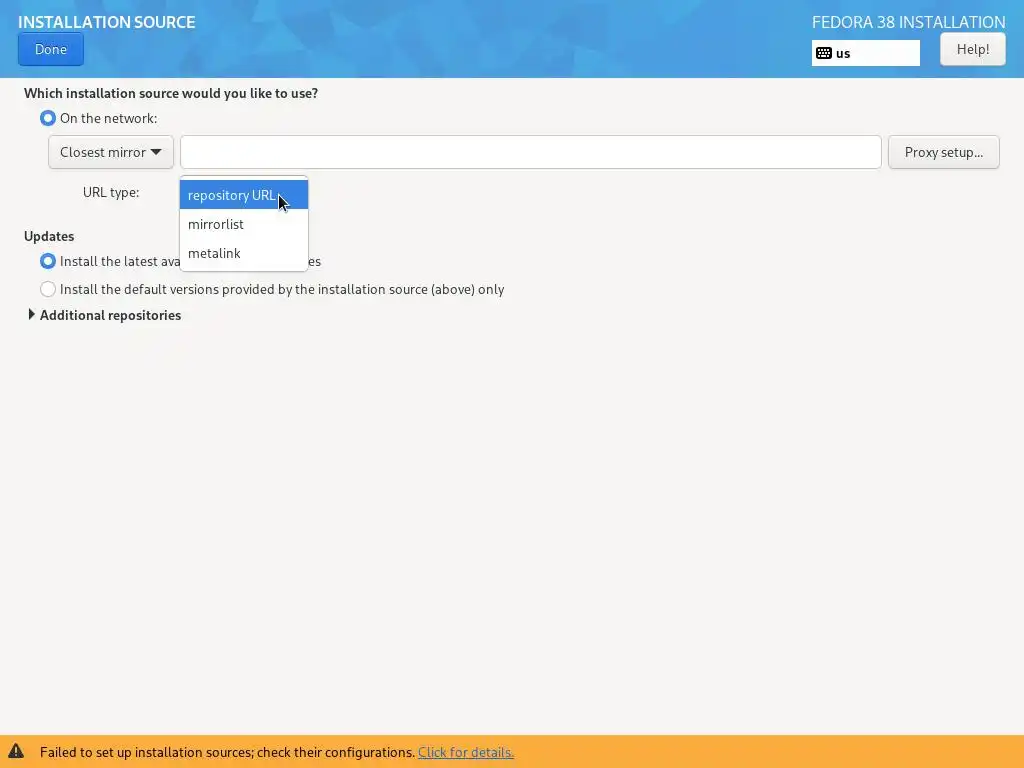Image resolution: width=1024 pixels, height=768 pixels.
Task: Select Install the default versions only radio
Action: click(x=48, y=289)
